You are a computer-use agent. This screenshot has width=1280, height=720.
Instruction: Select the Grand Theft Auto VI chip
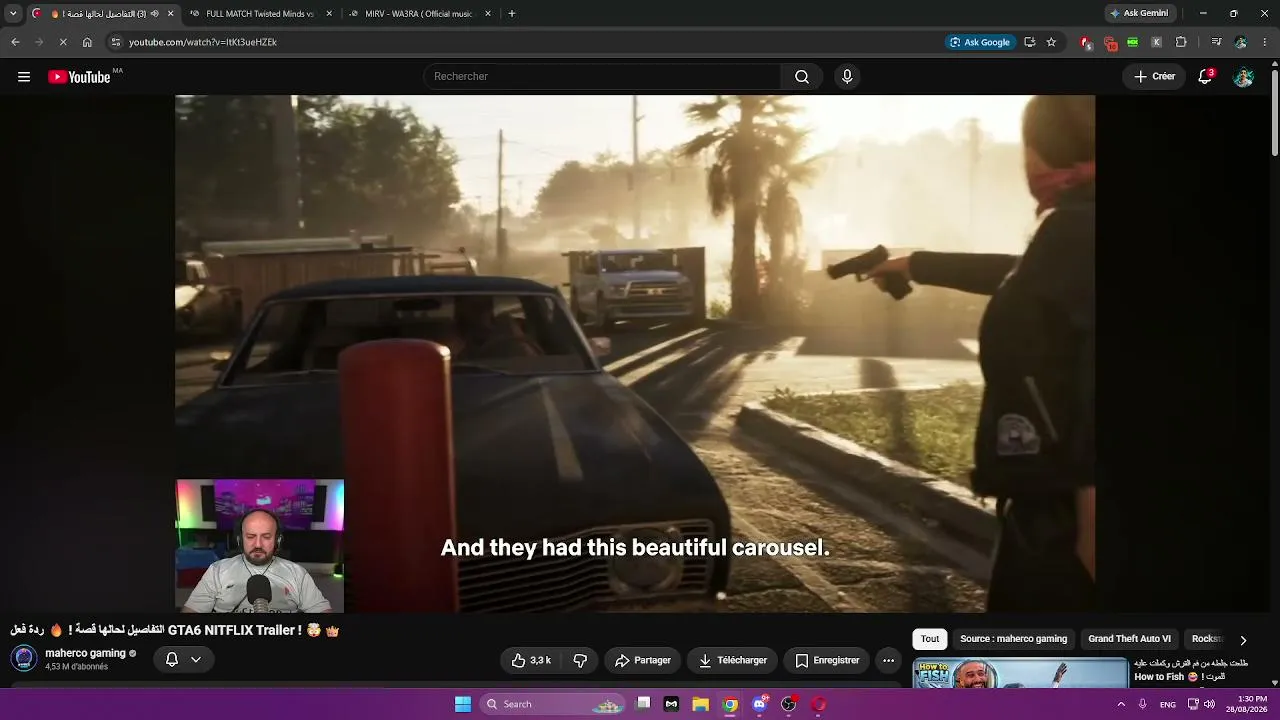pos(1130,639)
